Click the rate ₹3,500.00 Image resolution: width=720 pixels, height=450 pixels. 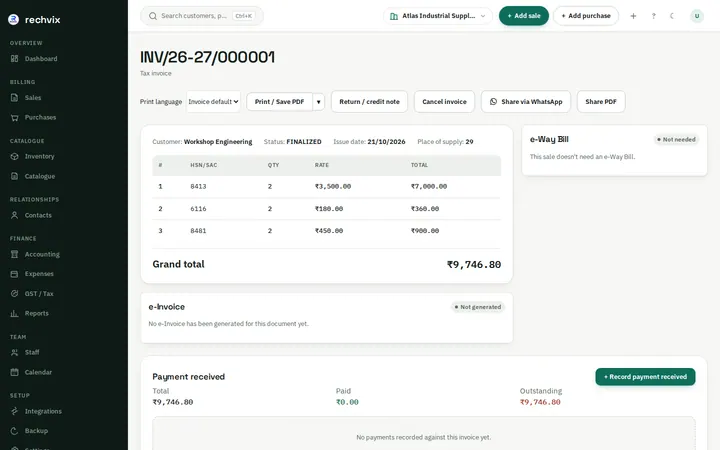click(333, 186)
